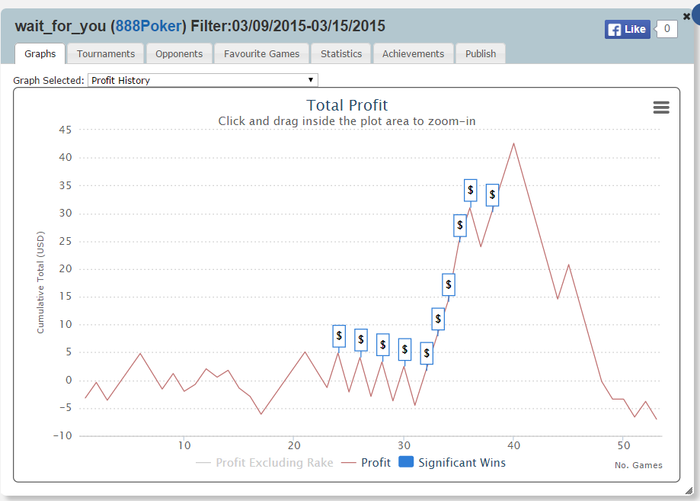
Task: Click the Total Profit chart title
Action: (x=347, y=105)
